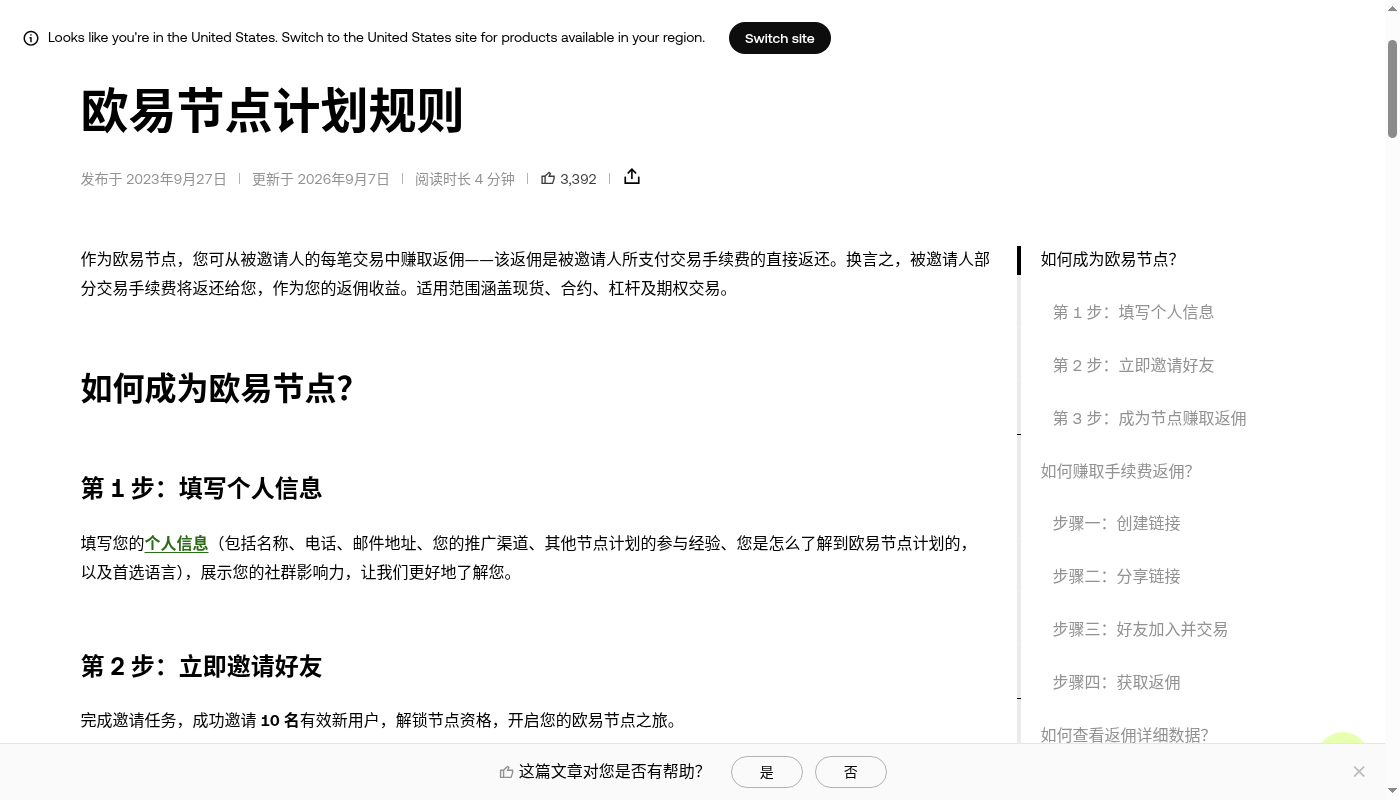
Task: Select 步骤三：好友加入并交易 in sidebar
Action: [x=1140, y=630]
